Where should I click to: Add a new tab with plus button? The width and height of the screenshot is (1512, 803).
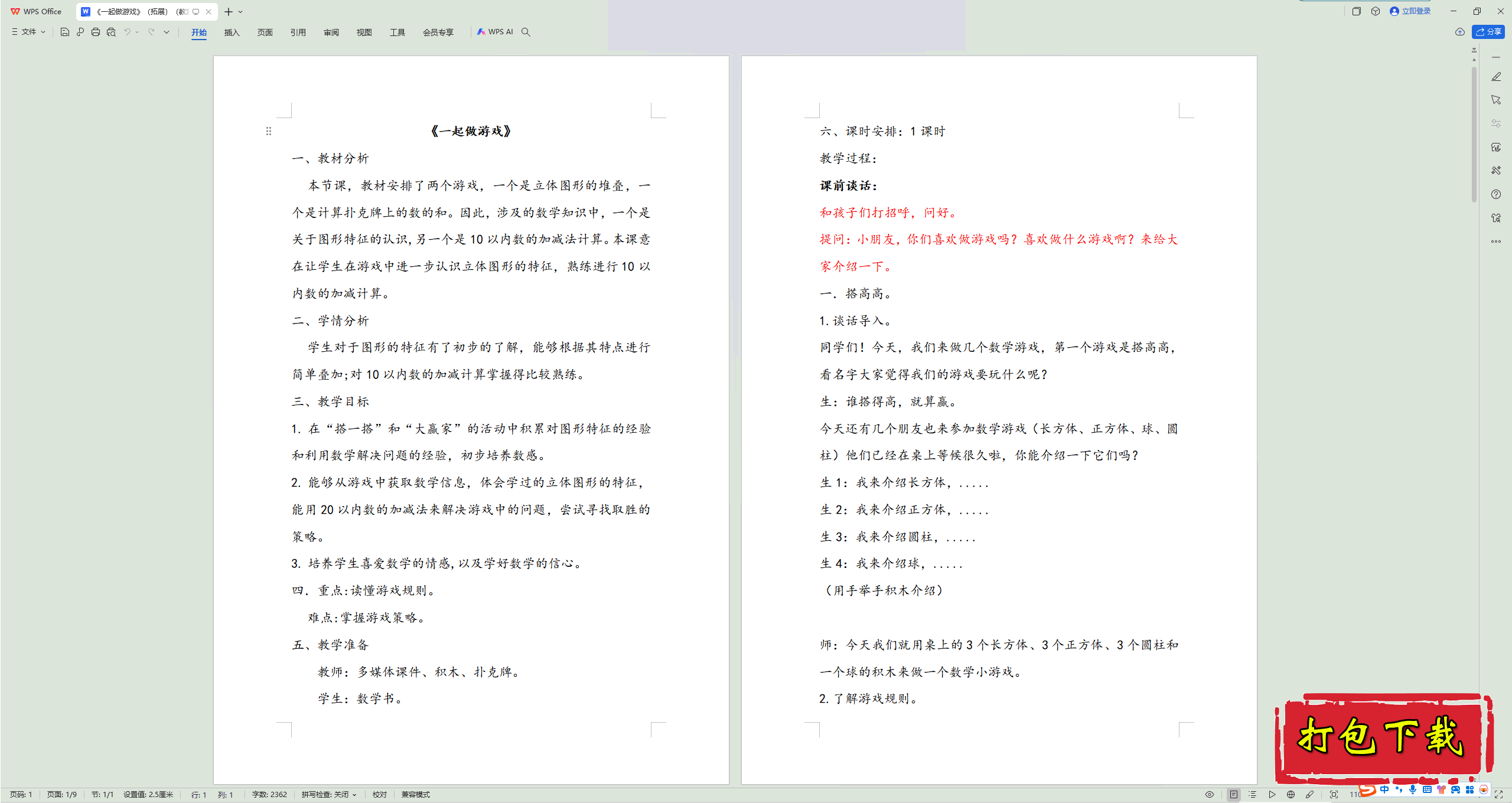click(x=229, y=12)
